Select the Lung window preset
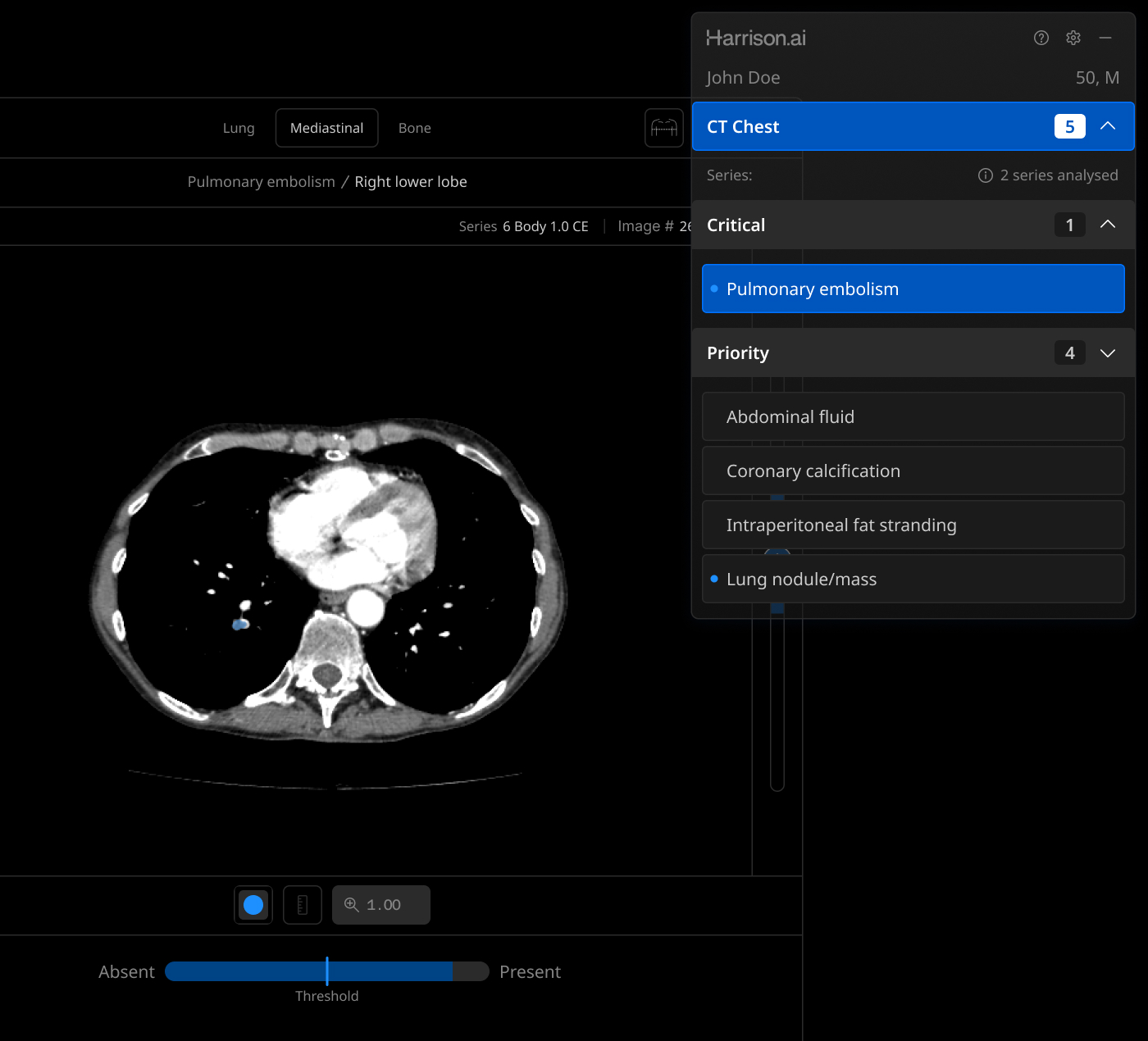 point(239,128)
